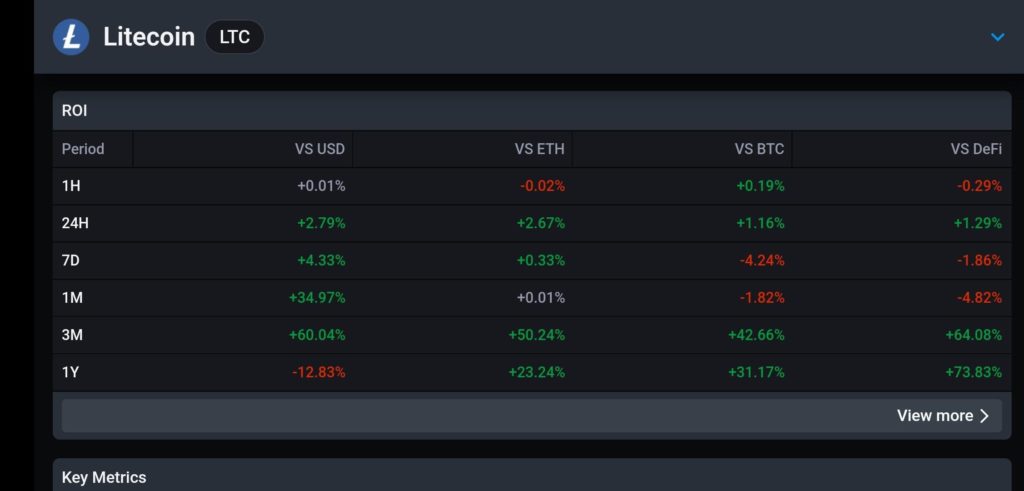Collapse the Litecoin section chevron
The width and height of the screenshot is (1024, 491).
tap(997, 37)
